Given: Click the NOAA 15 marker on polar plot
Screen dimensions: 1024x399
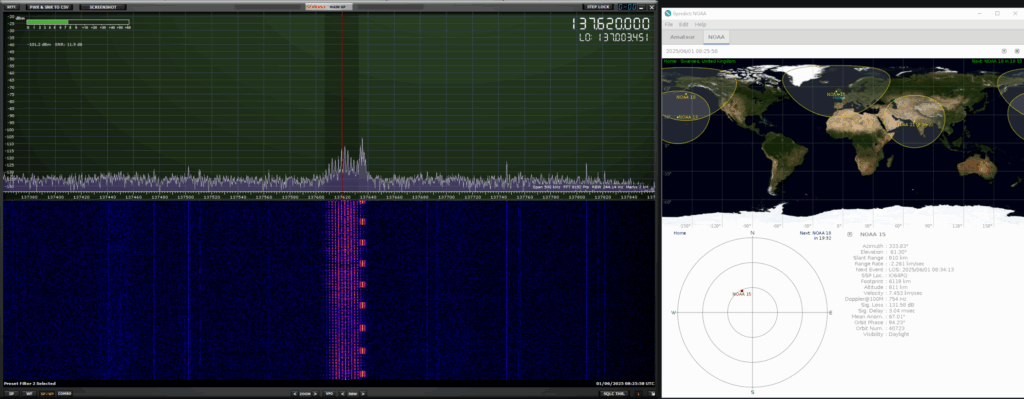Looking at the screenshot, I should coord(742,291).
